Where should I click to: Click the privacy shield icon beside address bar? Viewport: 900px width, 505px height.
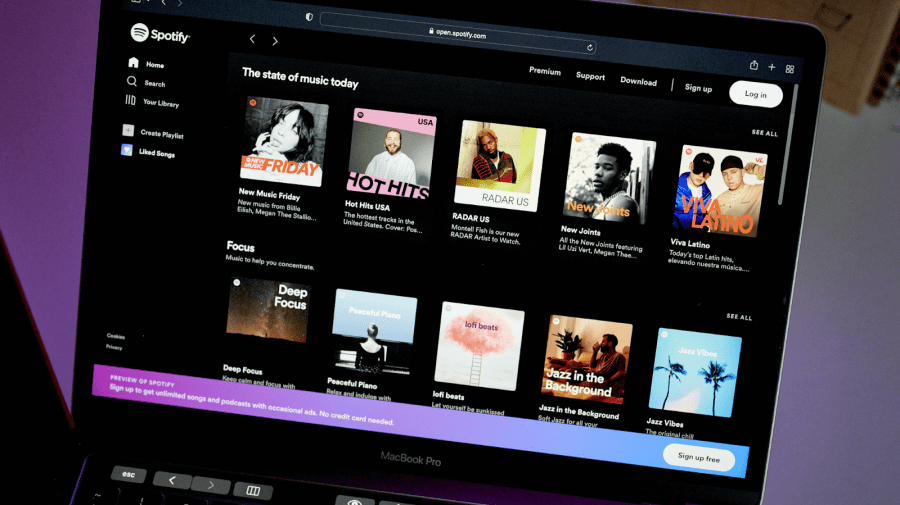tap(309, 17)
